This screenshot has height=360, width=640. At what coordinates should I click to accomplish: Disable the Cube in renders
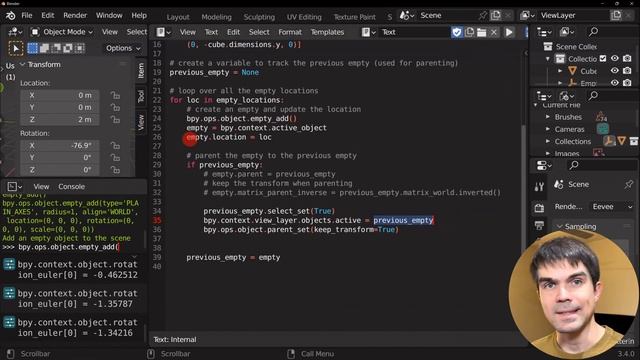[627, 71]
